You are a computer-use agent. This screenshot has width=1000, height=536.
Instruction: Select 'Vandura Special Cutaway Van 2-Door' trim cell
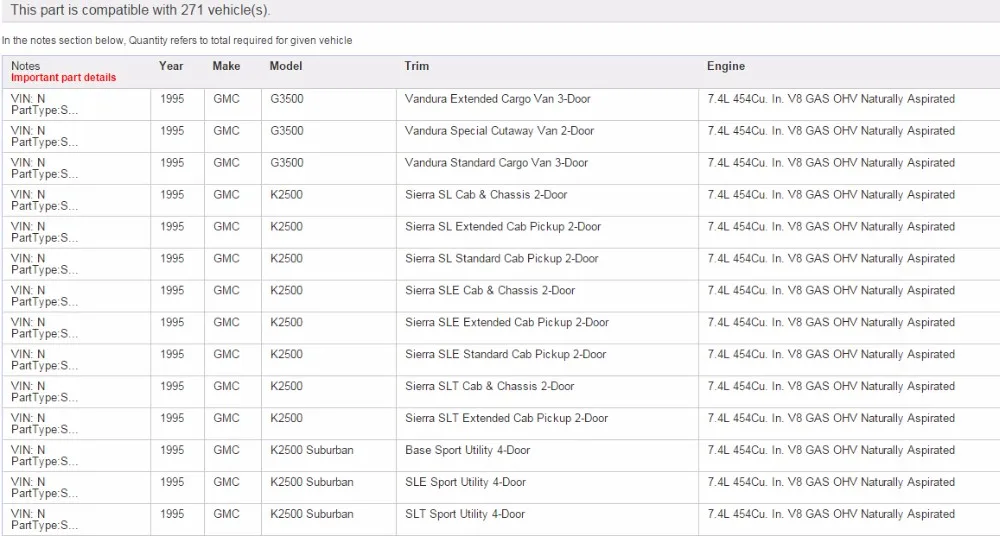499,131
